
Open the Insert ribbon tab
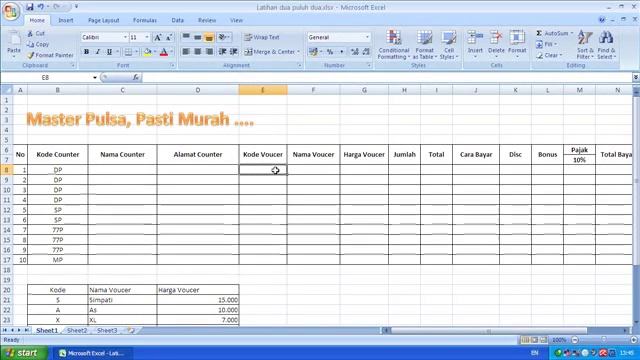pyautogui.click(x=66, y=20)
